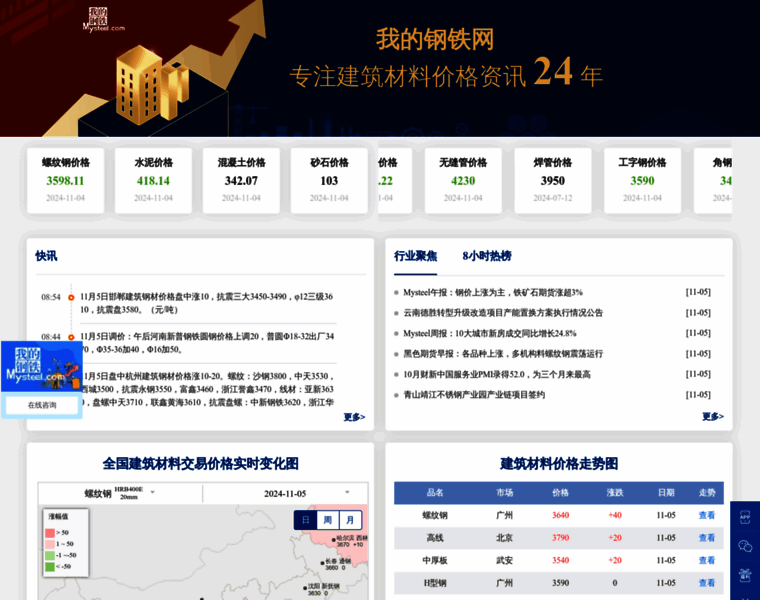The image size is (760, 600).
Task: Click the 我的钢铁网 banner title
Action: (x=435, y=40)
